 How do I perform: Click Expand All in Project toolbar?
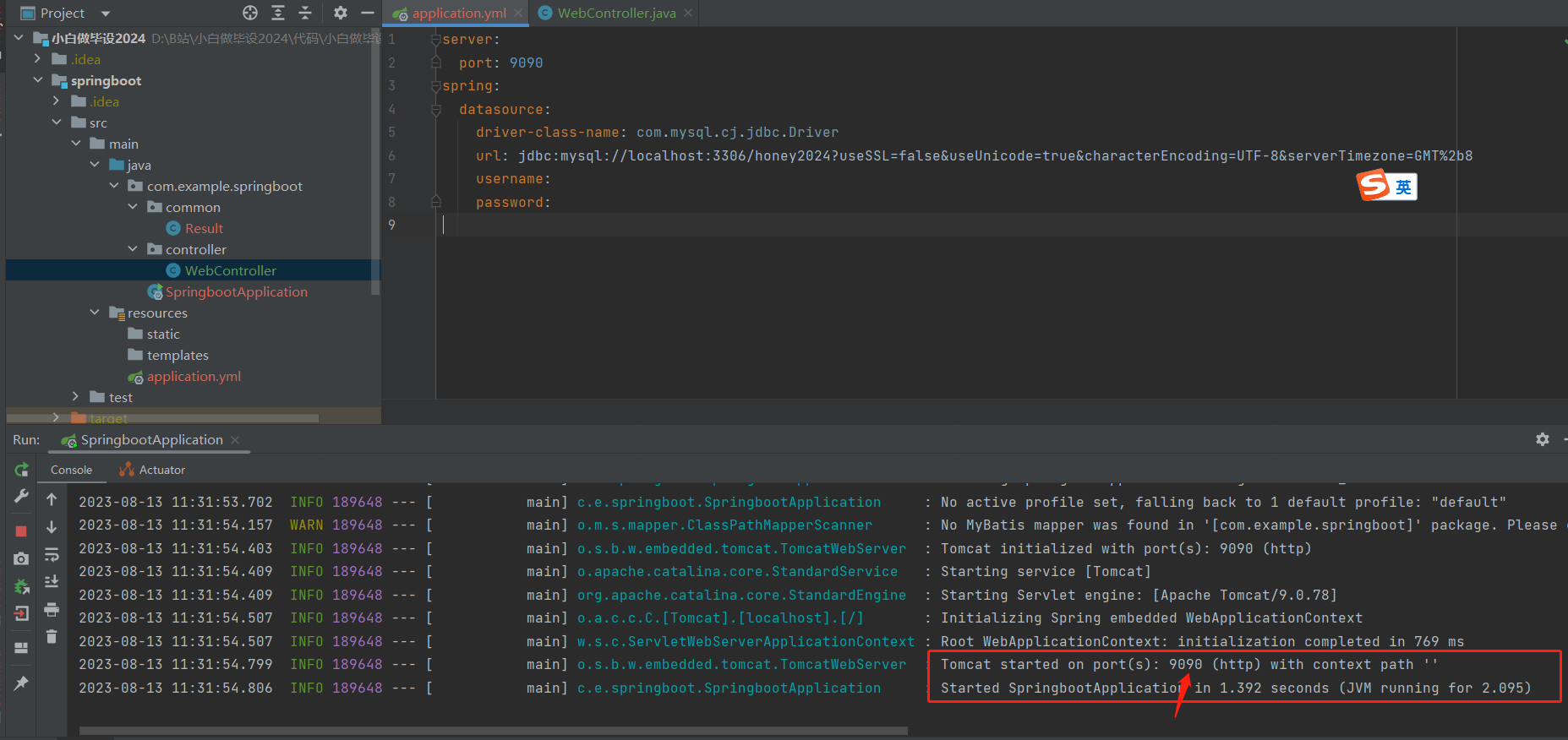278,13
